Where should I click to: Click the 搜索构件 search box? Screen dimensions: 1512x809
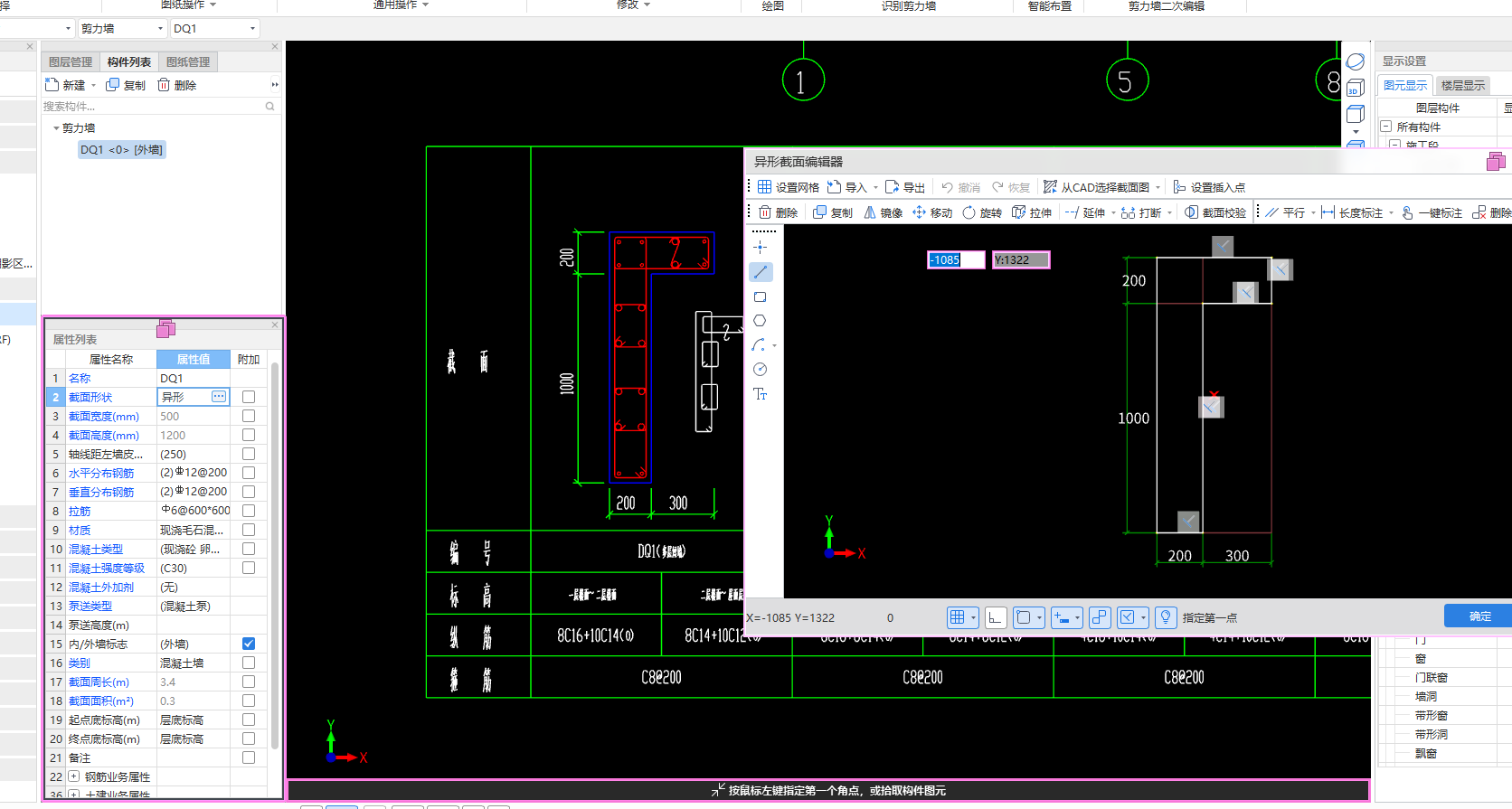click(x=159, y=107)
